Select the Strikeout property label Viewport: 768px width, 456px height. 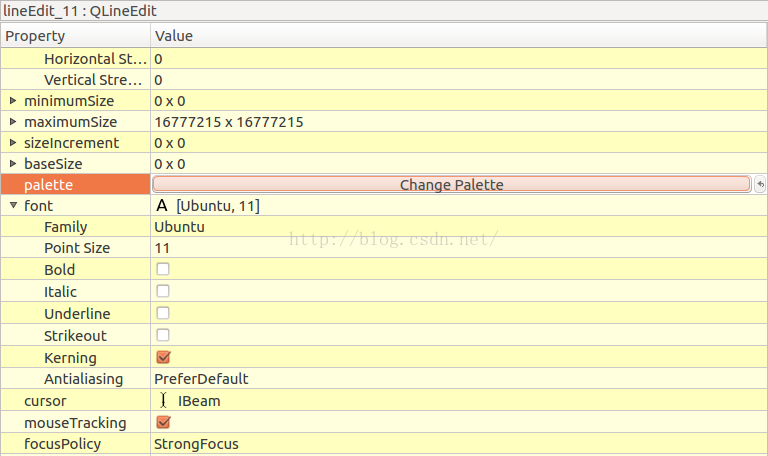tap(75, 336)
